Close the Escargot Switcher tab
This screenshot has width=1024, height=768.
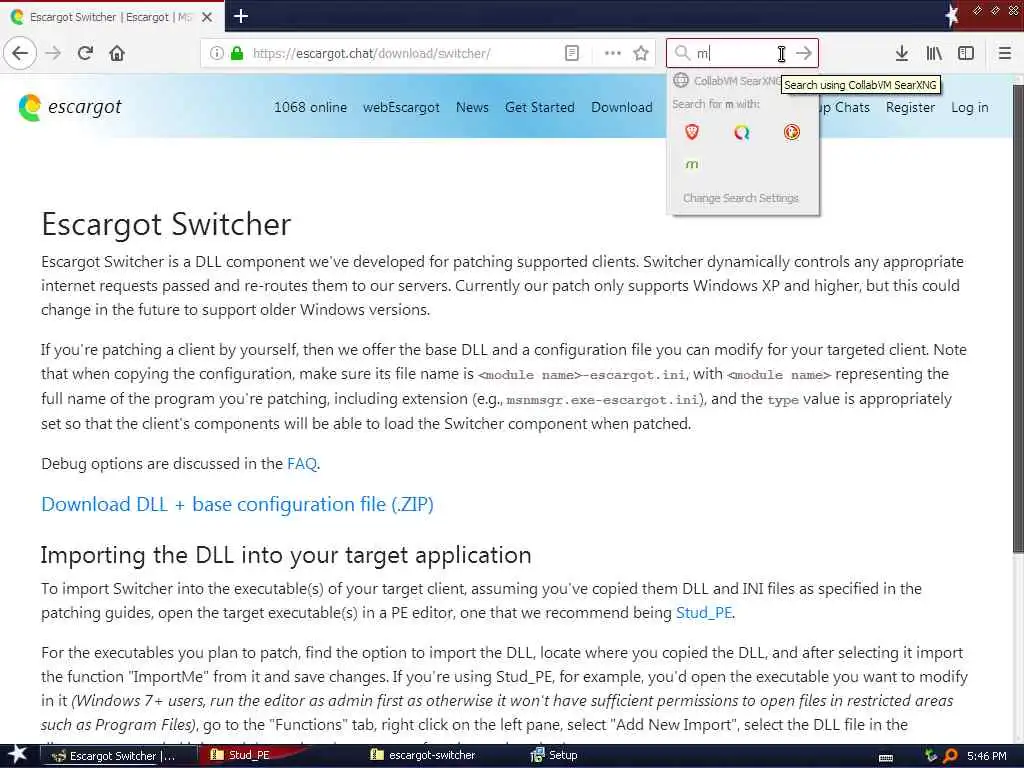(207, 17)
